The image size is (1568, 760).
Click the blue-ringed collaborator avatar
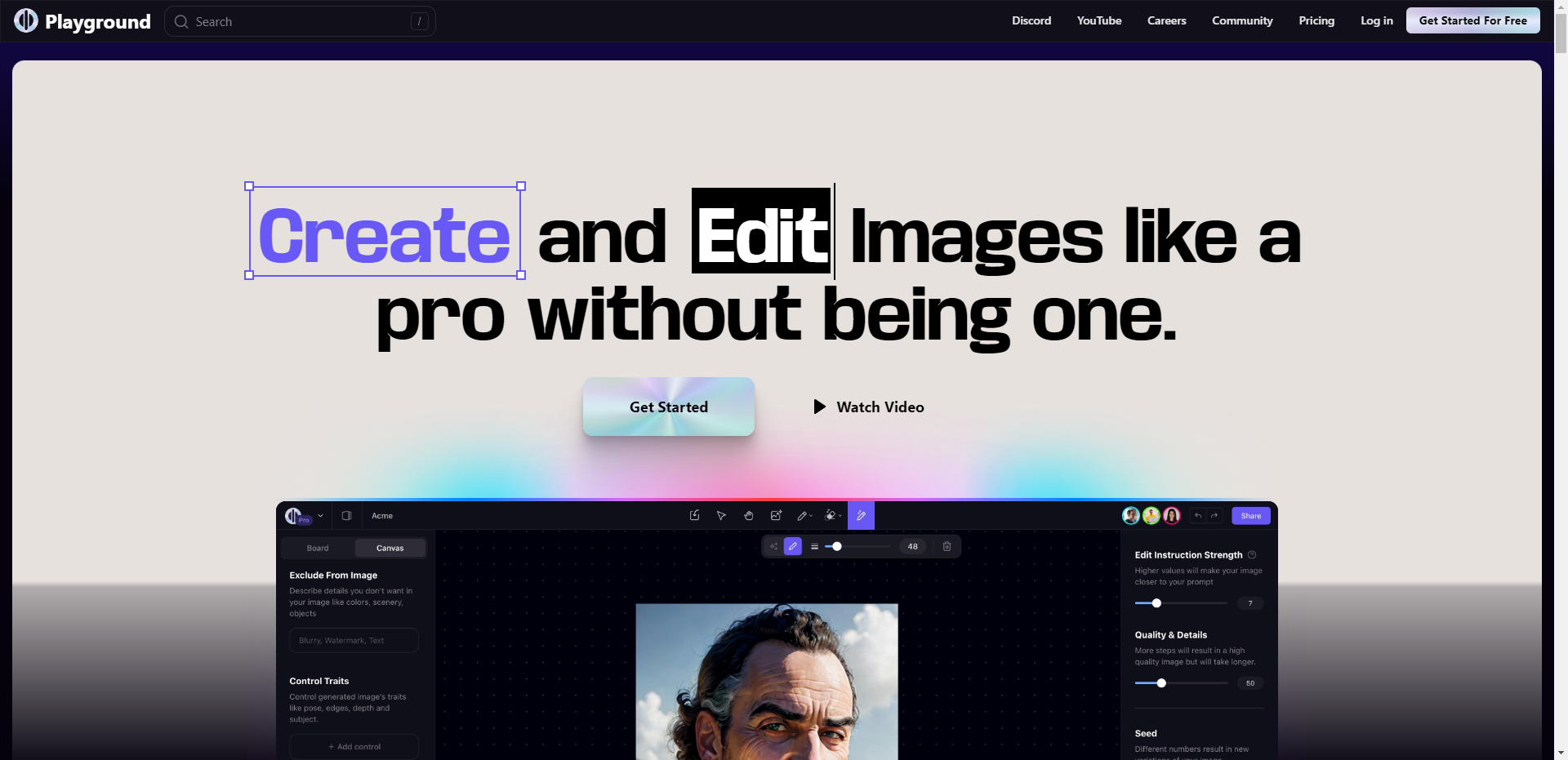tap(1131, 515)
